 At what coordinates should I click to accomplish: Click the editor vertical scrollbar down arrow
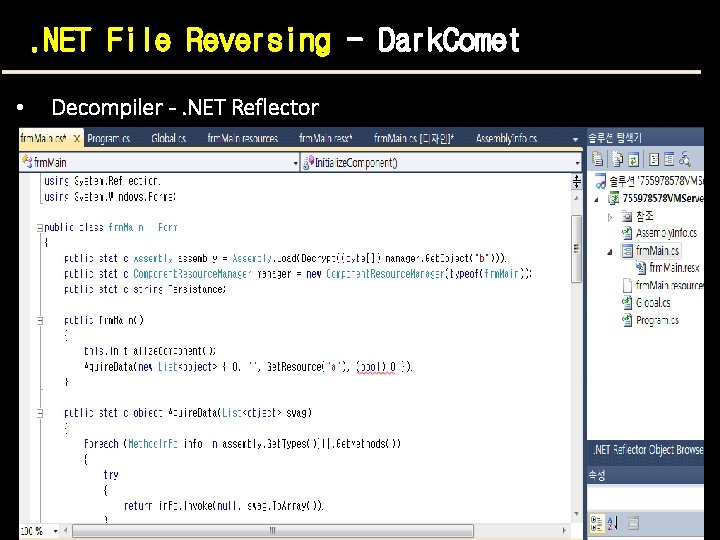[x=576, y=513]
